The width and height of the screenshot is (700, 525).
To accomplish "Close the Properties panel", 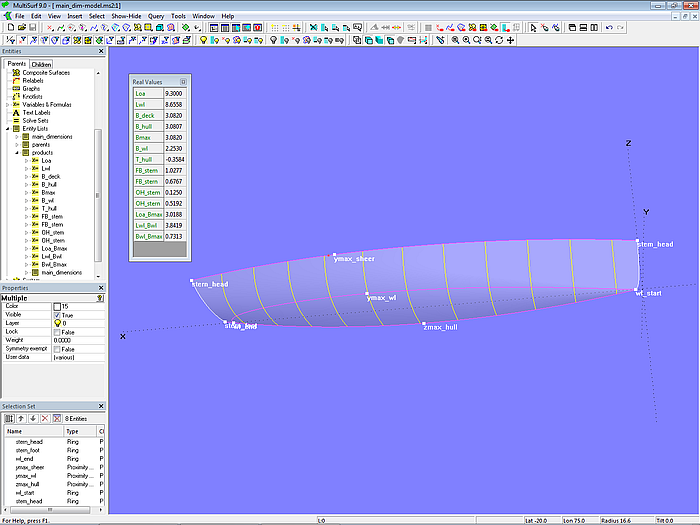I will 101,288.
